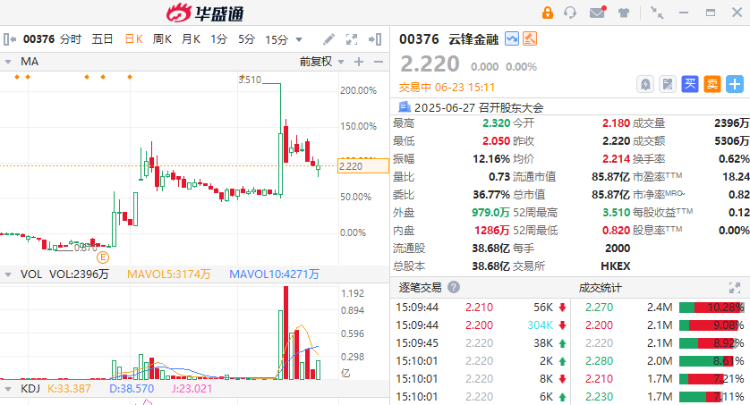
Task: Click the MAVOL10:4271万 label
Action: 274,274
